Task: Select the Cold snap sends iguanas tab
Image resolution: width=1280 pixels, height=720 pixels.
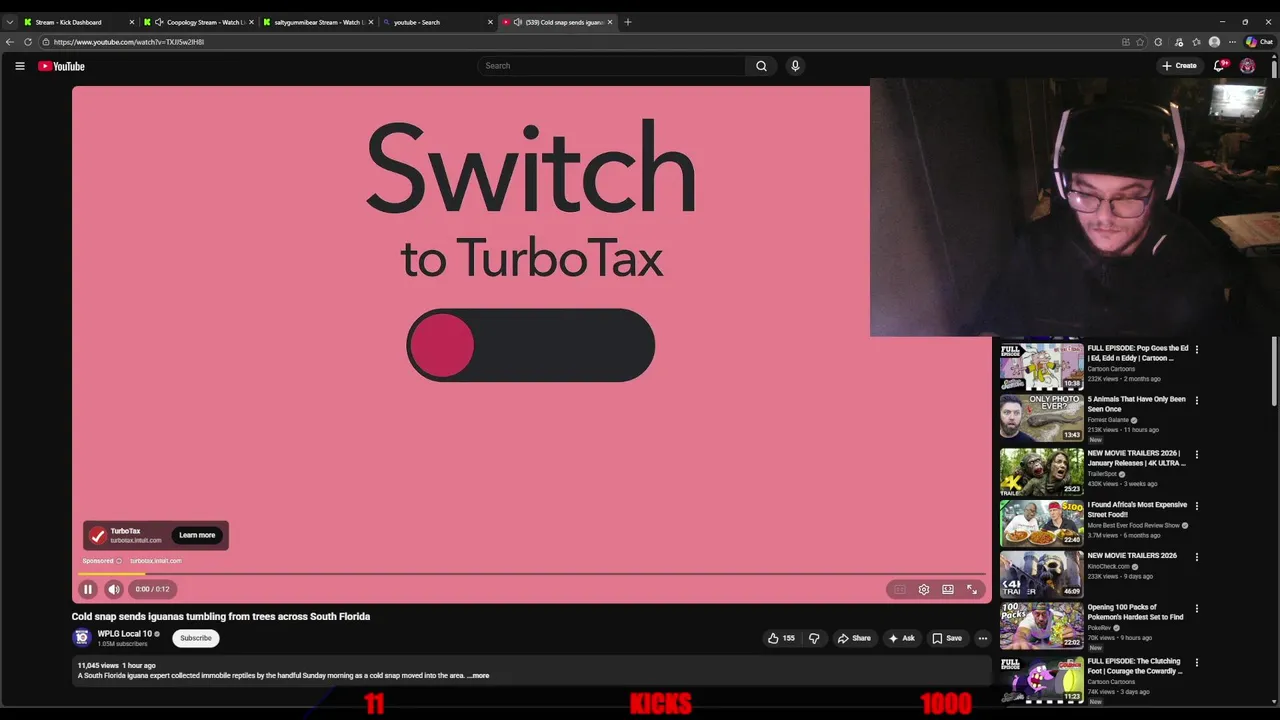Action: pyautogui.click(x=558, y=22)
